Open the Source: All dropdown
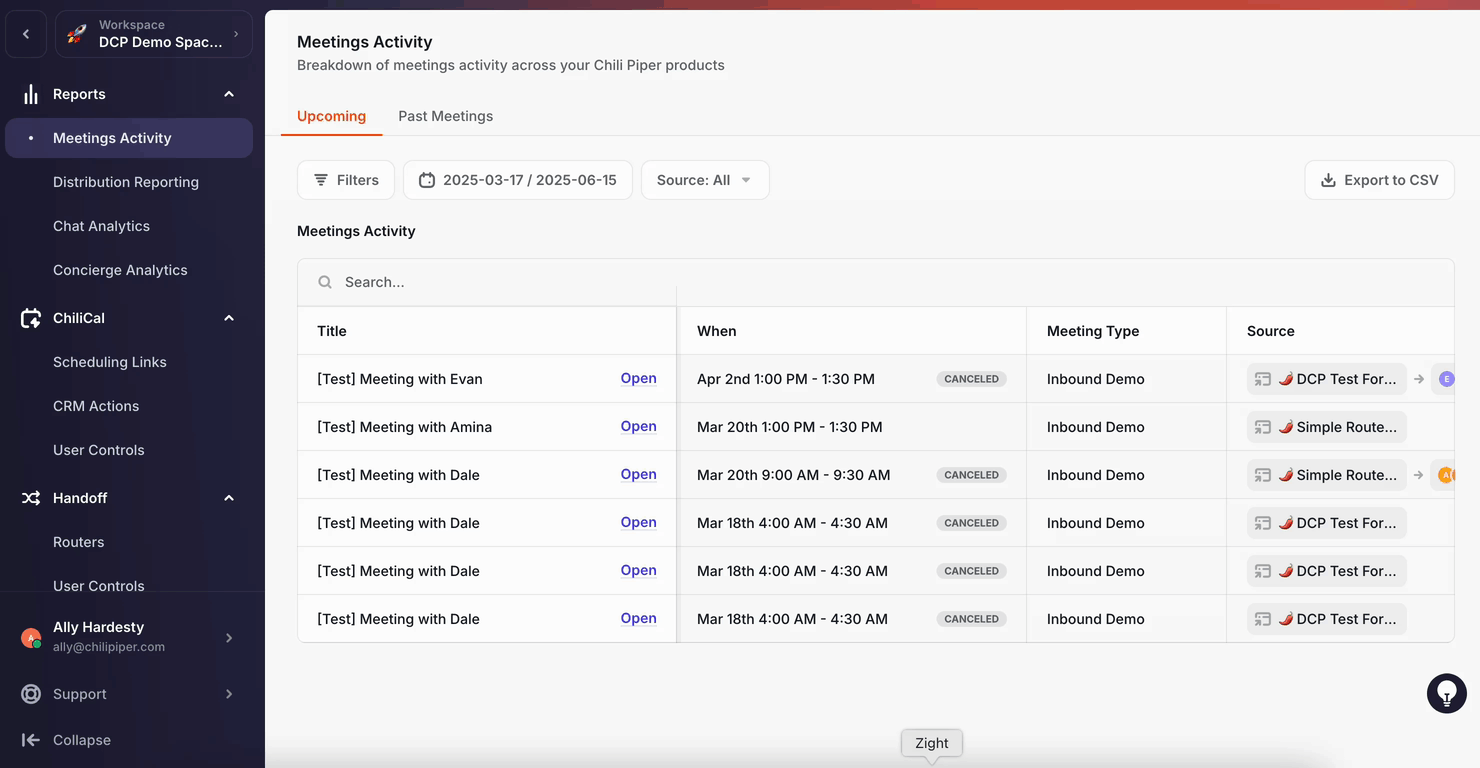Viewport: 1480px width, 768px height. coord(705,180)
